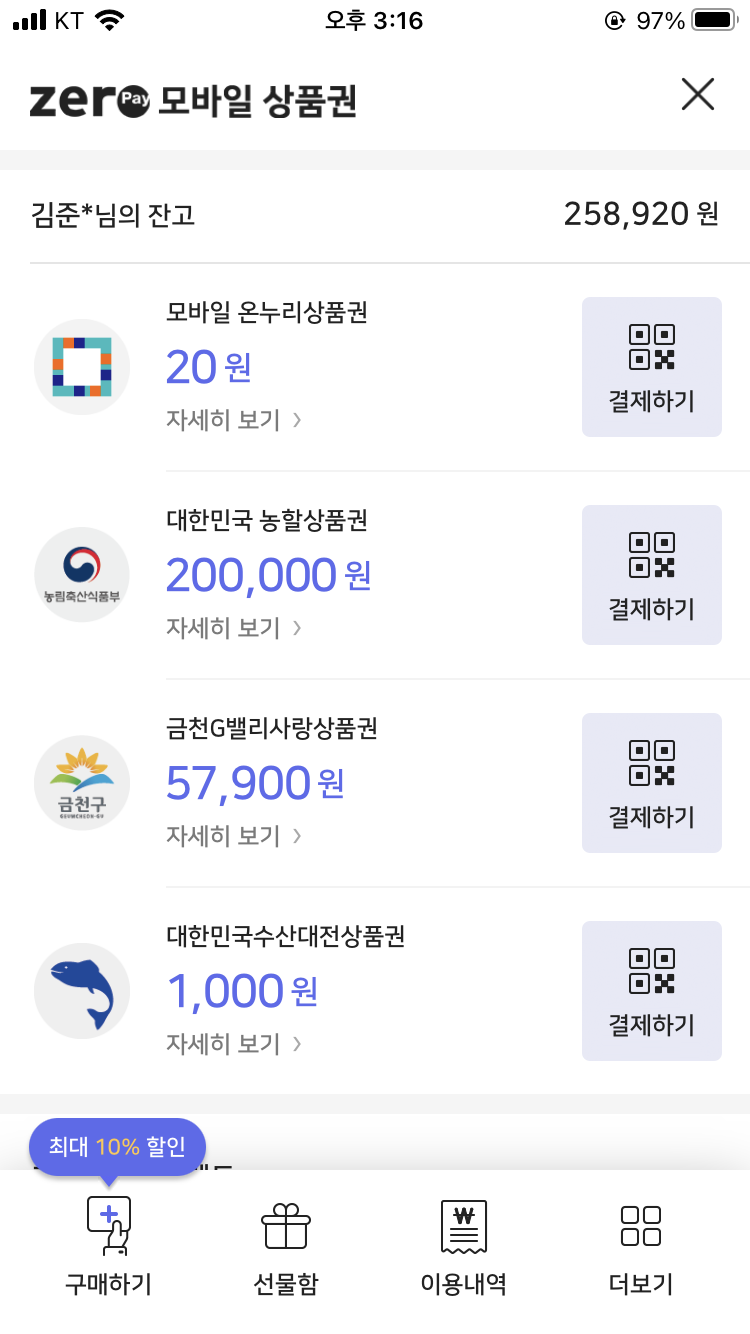Tap the 금천구 logo icon
Screen dimensions: 750x1334
coord(82,783)
